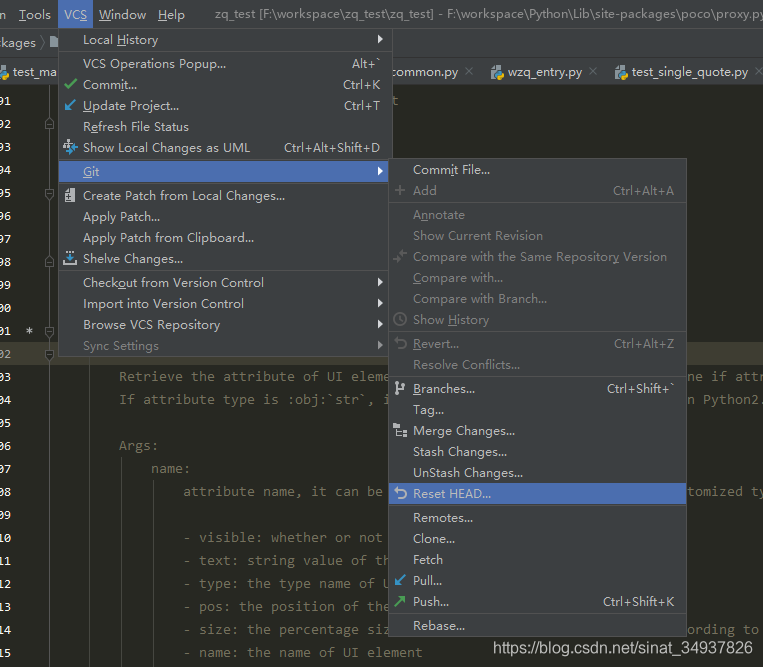This screenshot has height=667, width=763.
Task: Click the Revert arrow icon
Action: (x=400, y=343)
